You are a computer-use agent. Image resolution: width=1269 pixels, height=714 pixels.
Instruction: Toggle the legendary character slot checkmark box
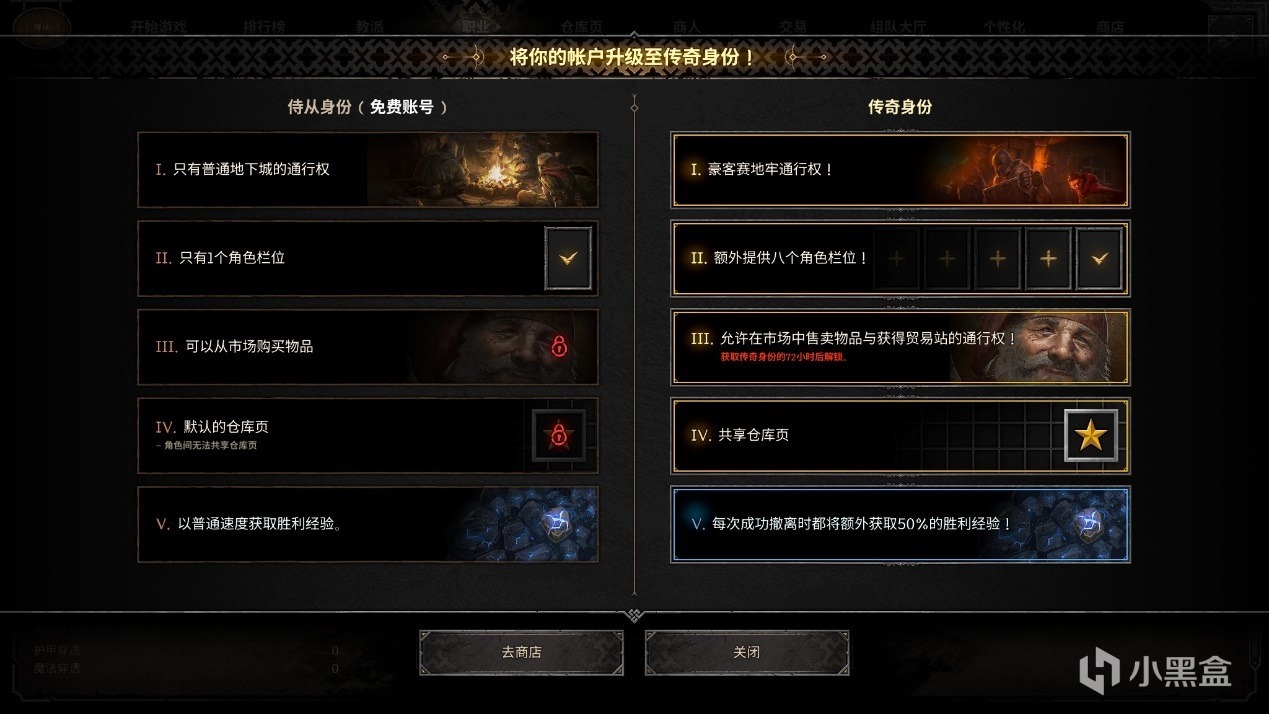(x=1099, y=259)
